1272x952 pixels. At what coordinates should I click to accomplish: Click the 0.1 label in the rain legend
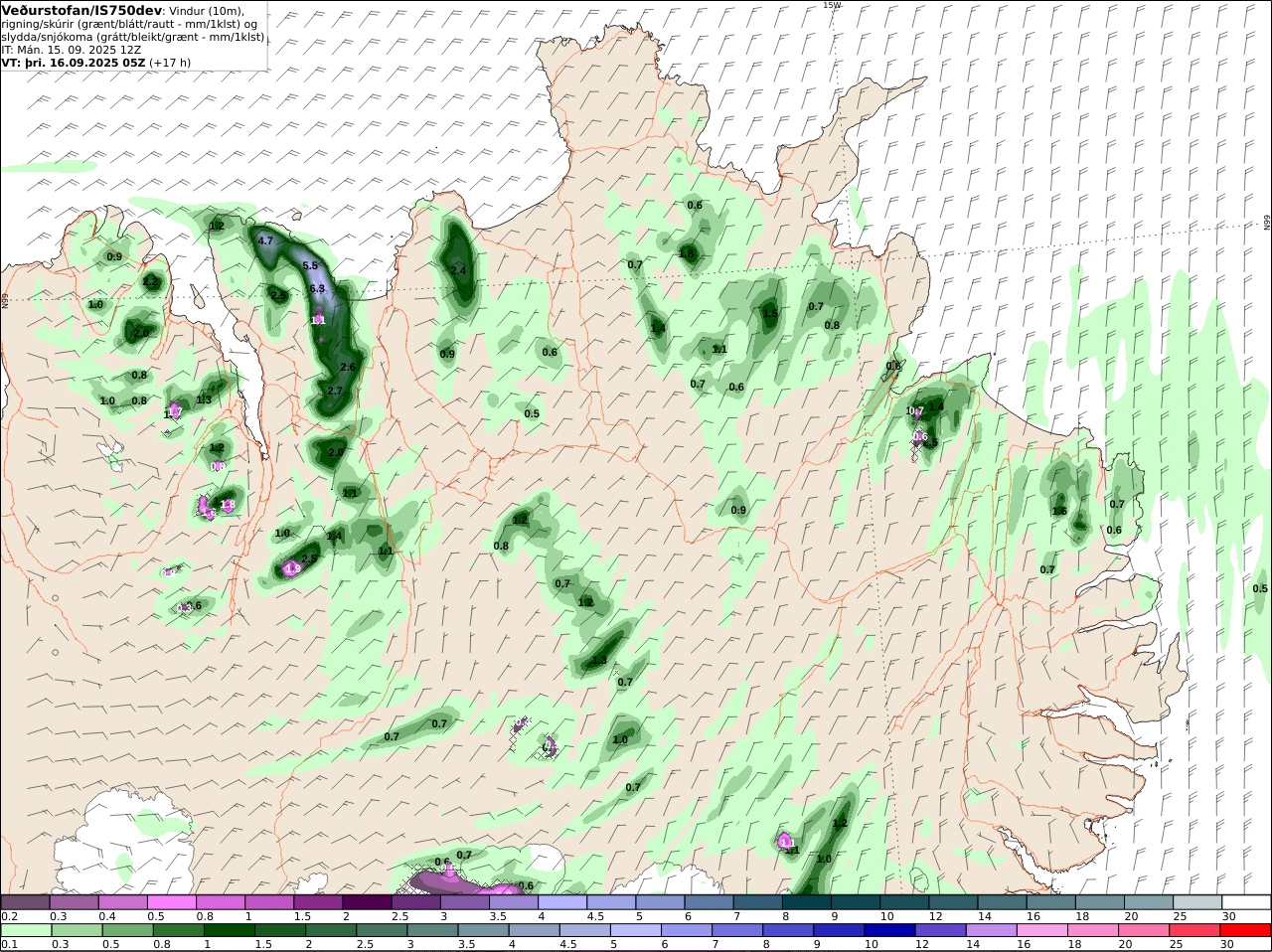tap(9, 944)
